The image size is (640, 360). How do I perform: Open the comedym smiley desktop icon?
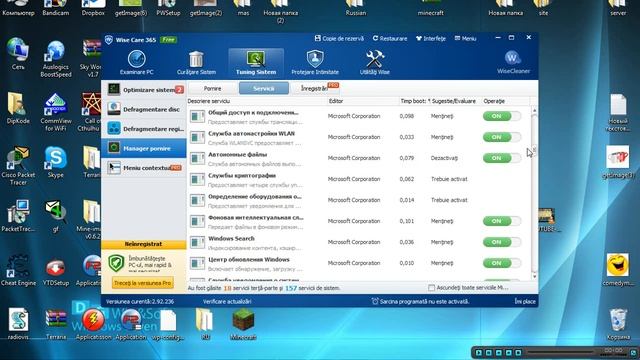click(618, 269)
